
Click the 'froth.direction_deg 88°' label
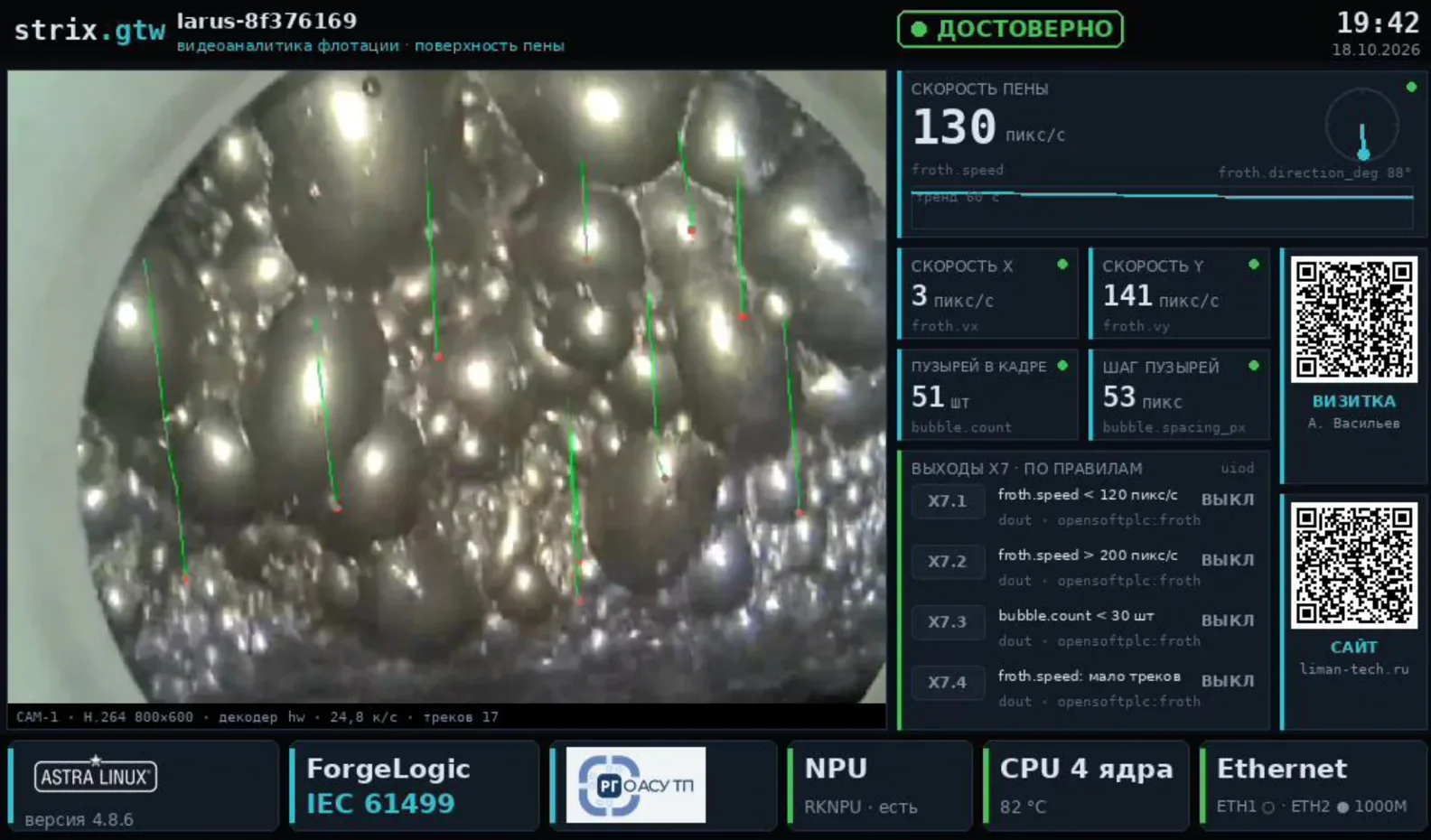[1314, 173]
